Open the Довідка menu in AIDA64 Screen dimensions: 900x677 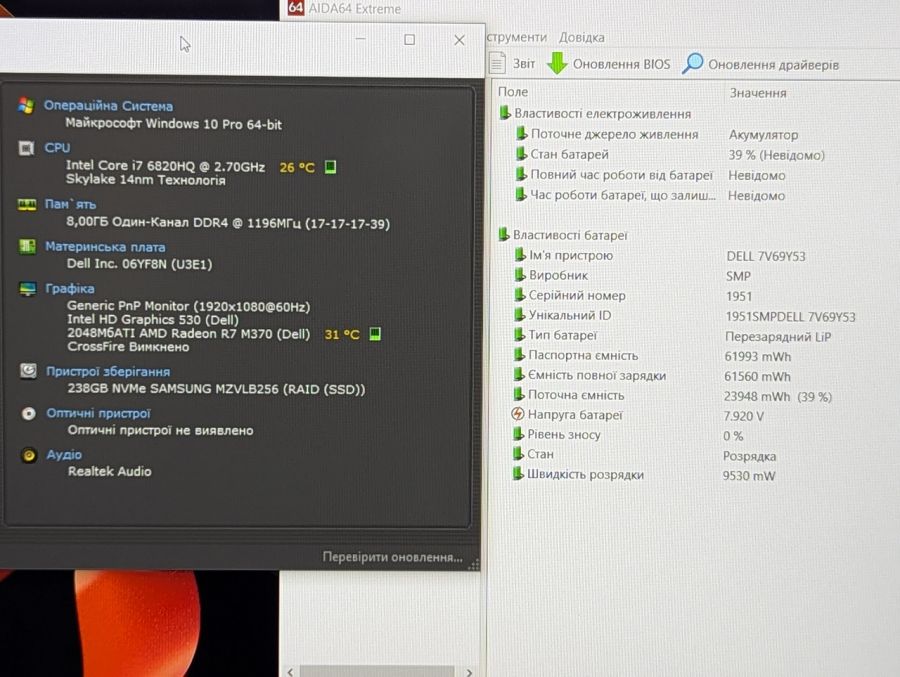pyautogui.click(x=581, y=37)
